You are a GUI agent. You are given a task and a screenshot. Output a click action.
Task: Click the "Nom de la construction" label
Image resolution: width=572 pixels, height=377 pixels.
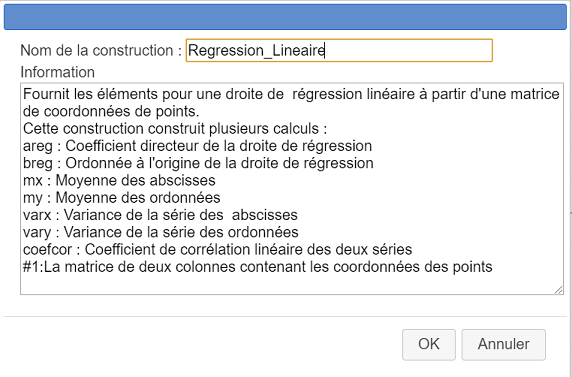pos(101,50)
